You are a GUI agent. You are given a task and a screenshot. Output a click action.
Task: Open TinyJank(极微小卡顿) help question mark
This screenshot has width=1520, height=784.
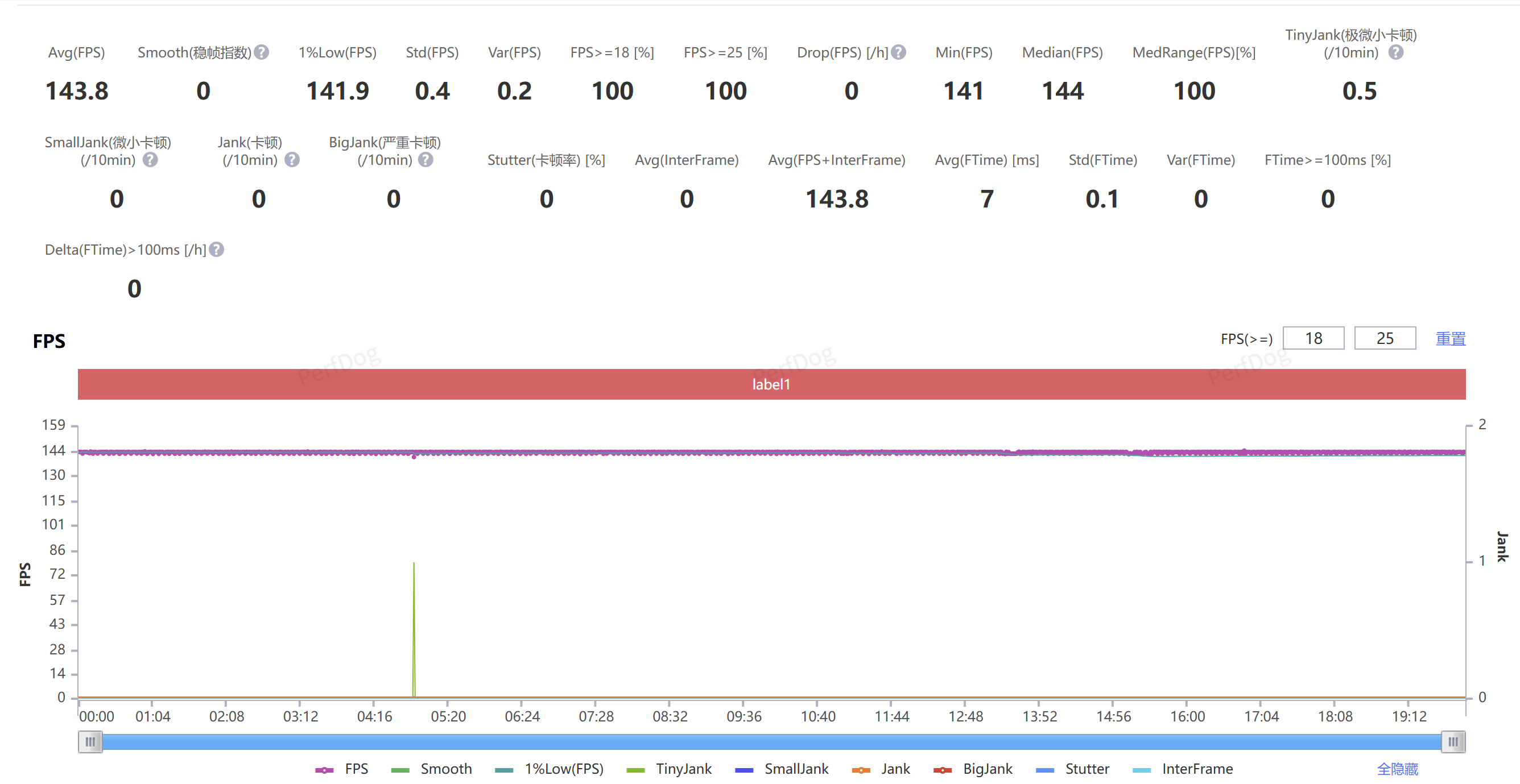[x=1395, y=52]
